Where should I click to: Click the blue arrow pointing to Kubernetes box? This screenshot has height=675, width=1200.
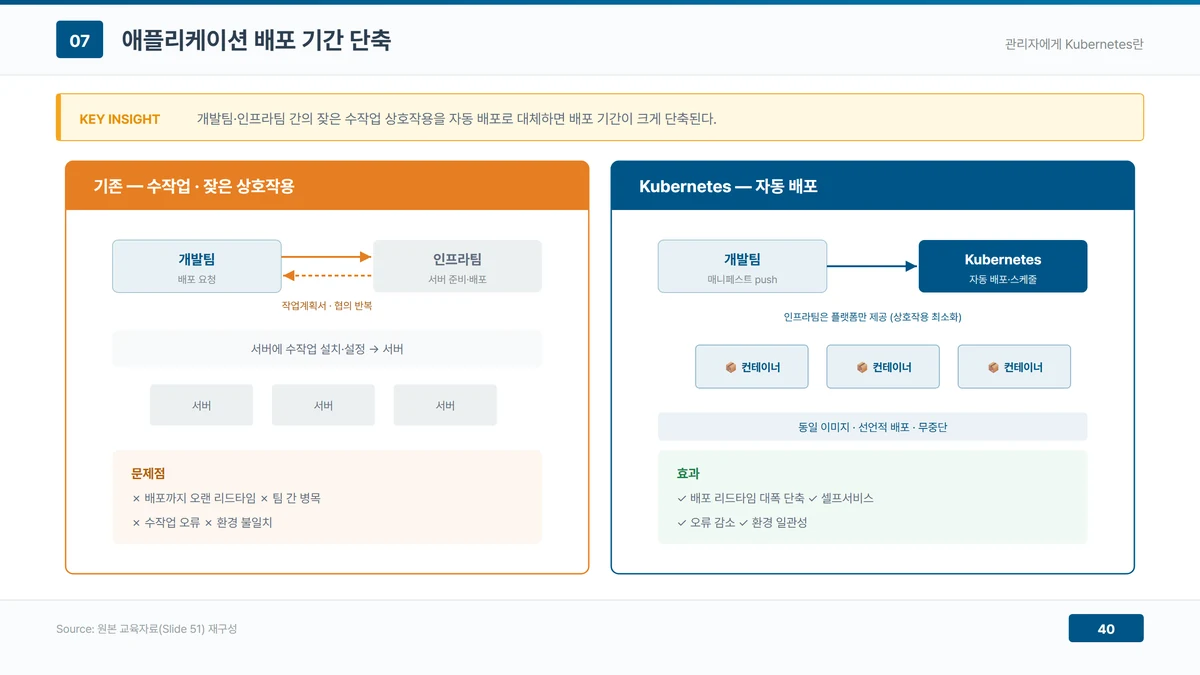click(872, 266)
